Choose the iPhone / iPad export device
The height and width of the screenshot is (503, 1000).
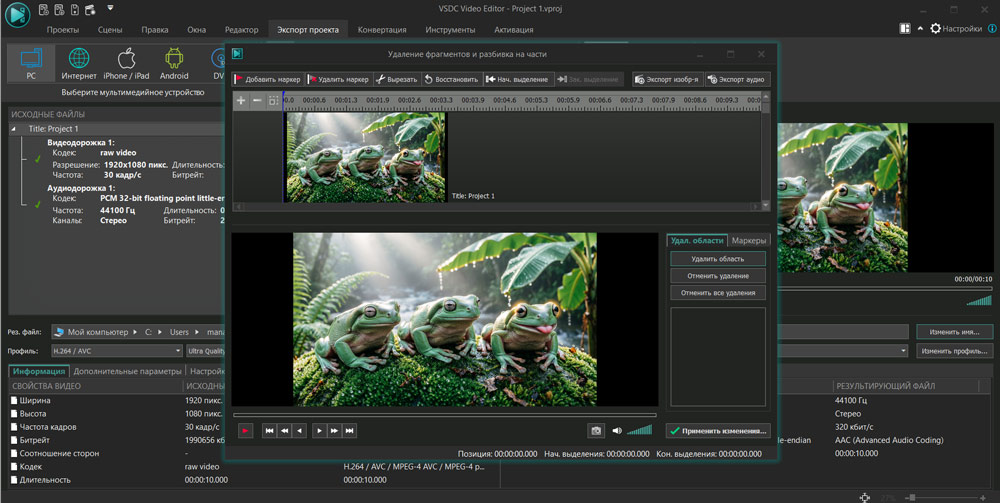[x=126, y=64]
